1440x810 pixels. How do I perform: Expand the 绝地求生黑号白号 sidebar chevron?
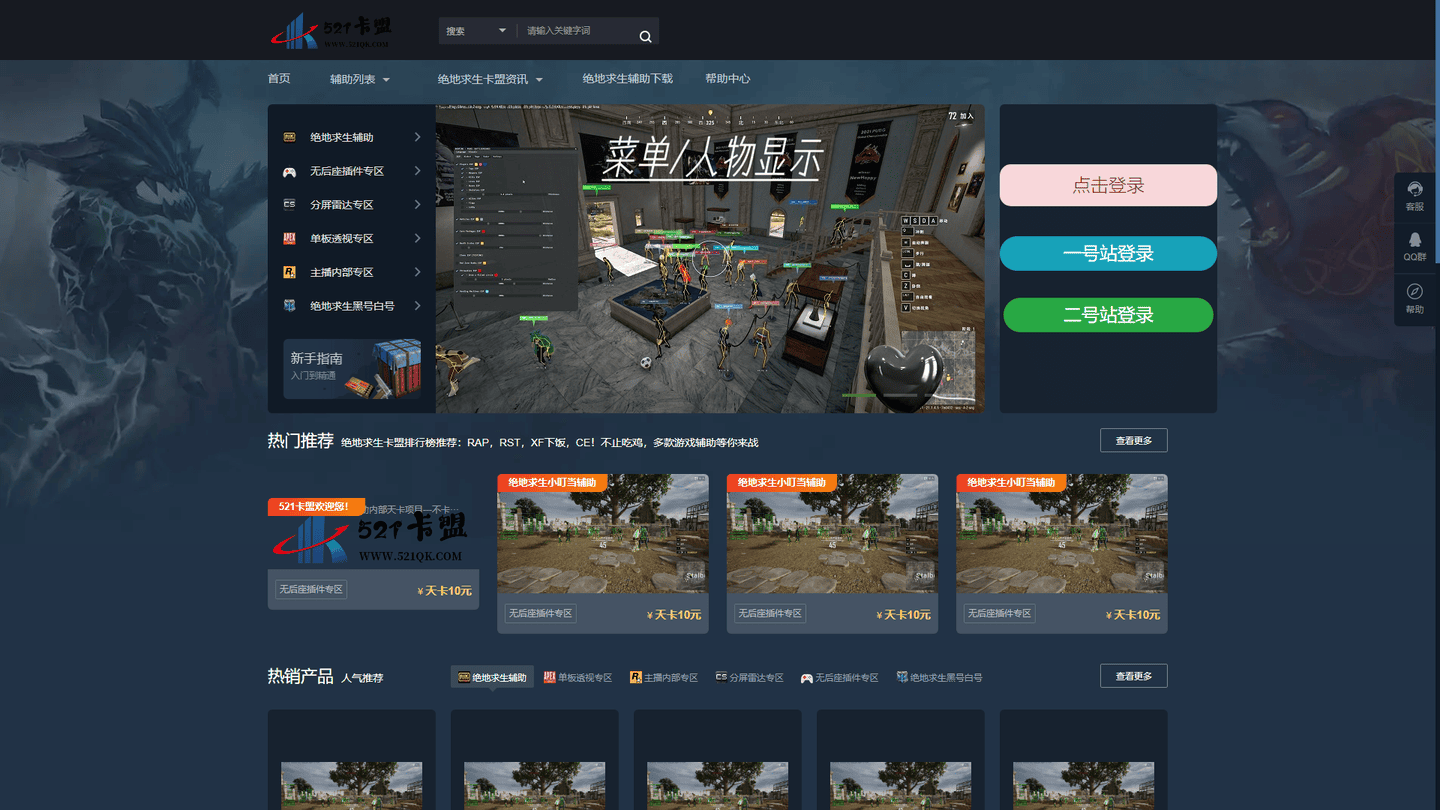[418, 306]
